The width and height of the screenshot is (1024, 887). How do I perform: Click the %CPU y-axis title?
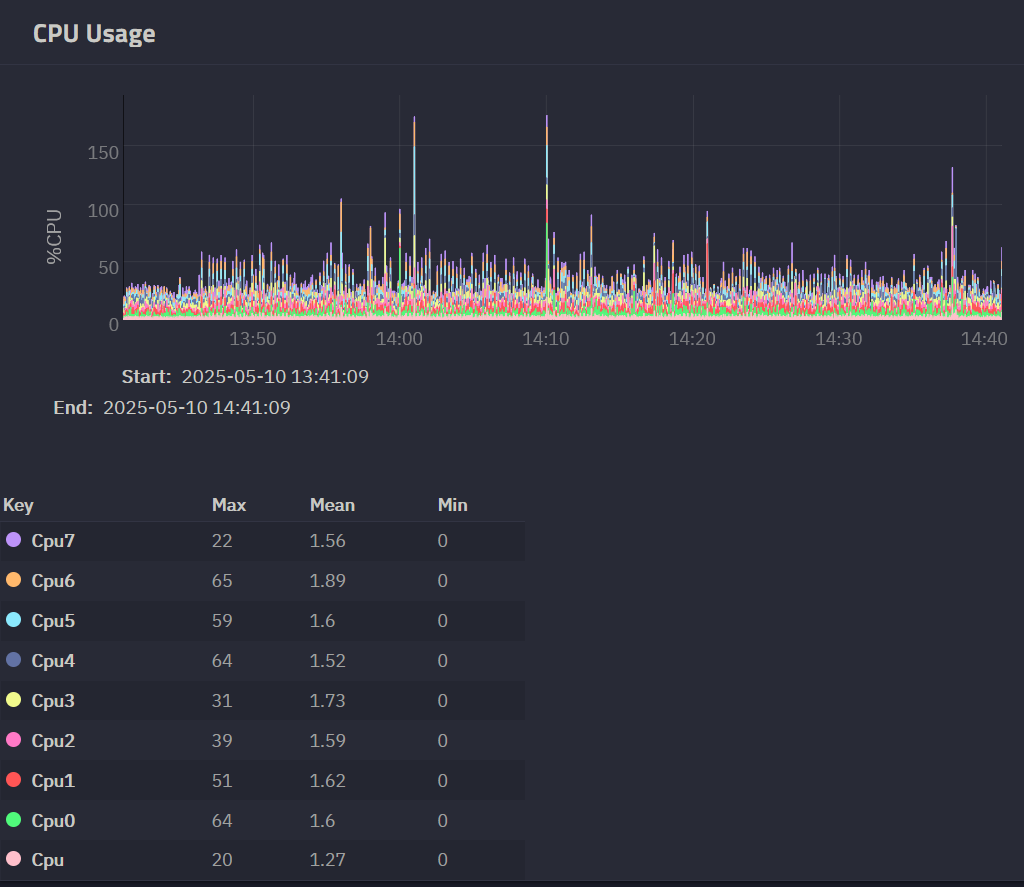click(x=54, y=236)
